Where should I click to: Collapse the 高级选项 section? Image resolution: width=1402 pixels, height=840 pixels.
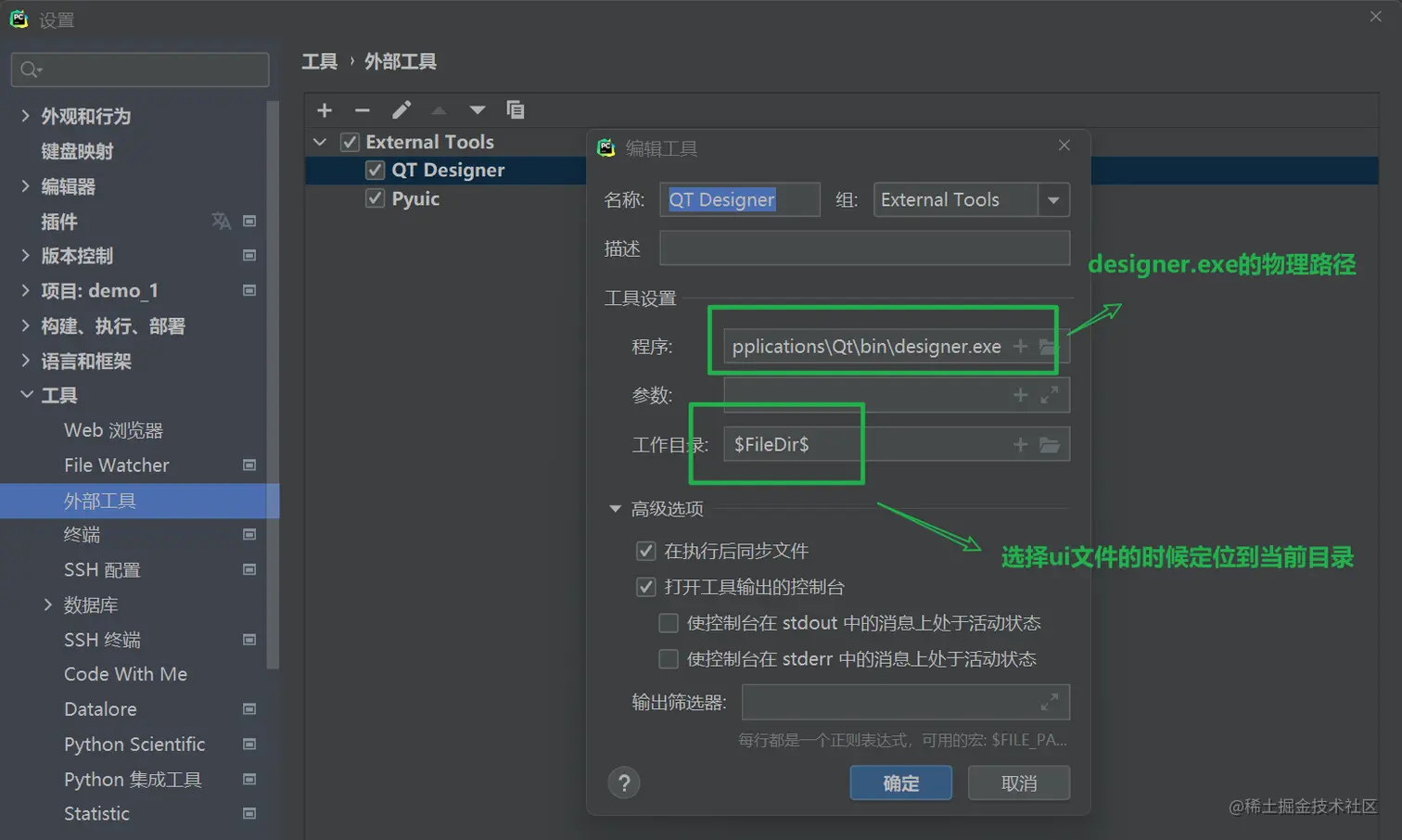pos(615,508)
